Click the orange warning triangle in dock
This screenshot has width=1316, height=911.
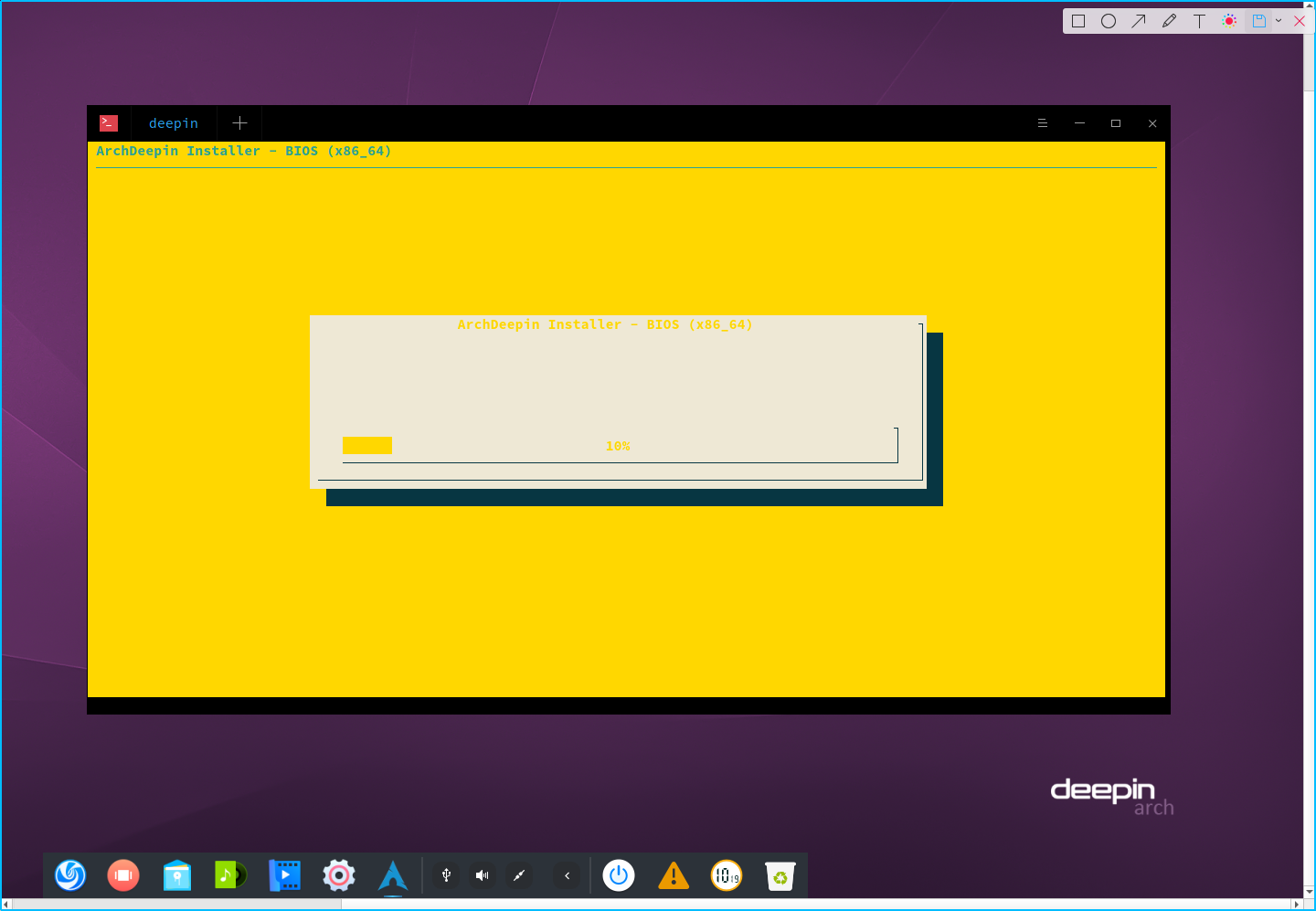(674, 875)
